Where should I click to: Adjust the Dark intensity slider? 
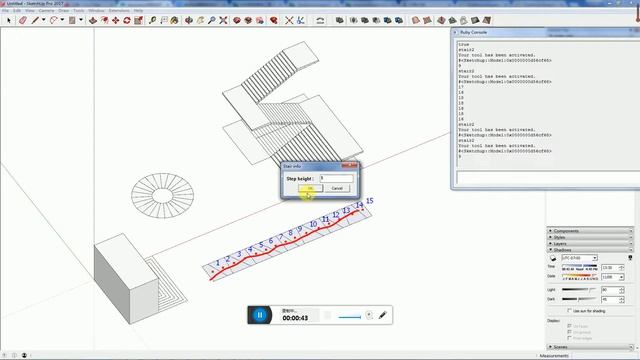click(579, 299)
